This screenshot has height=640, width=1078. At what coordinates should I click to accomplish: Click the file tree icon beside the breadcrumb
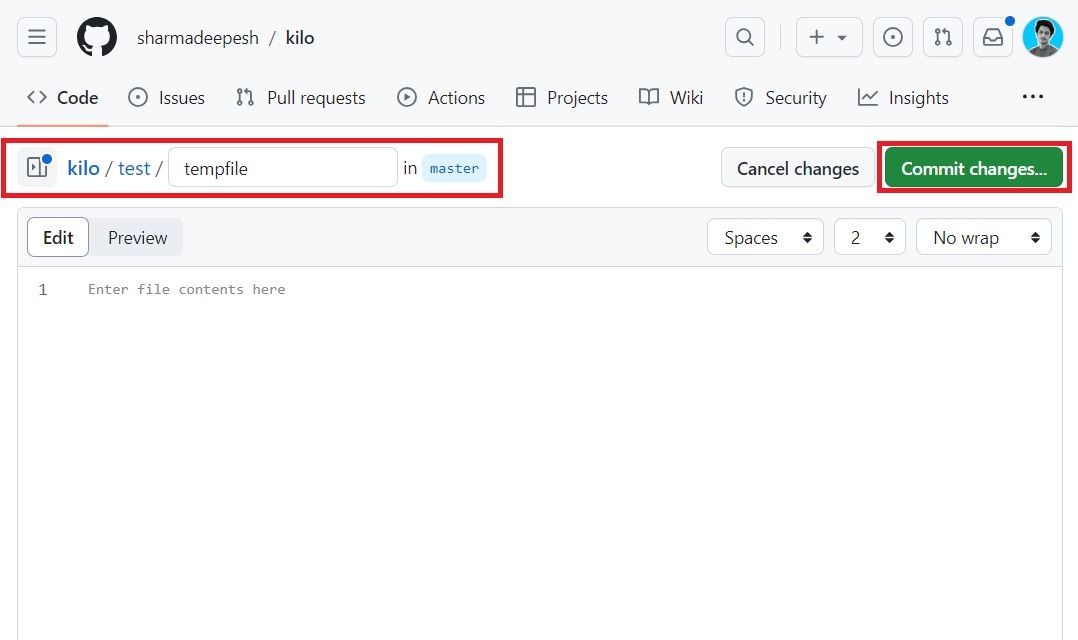36,167
